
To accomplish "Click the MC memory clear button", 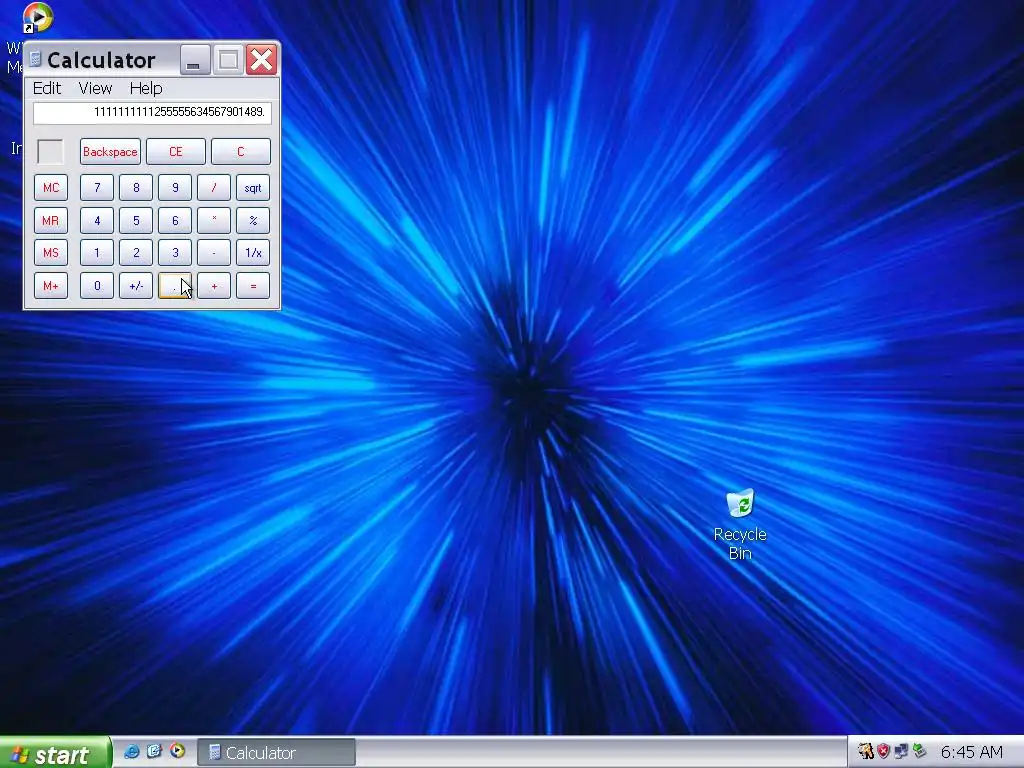I will click(x=51, y=188).
